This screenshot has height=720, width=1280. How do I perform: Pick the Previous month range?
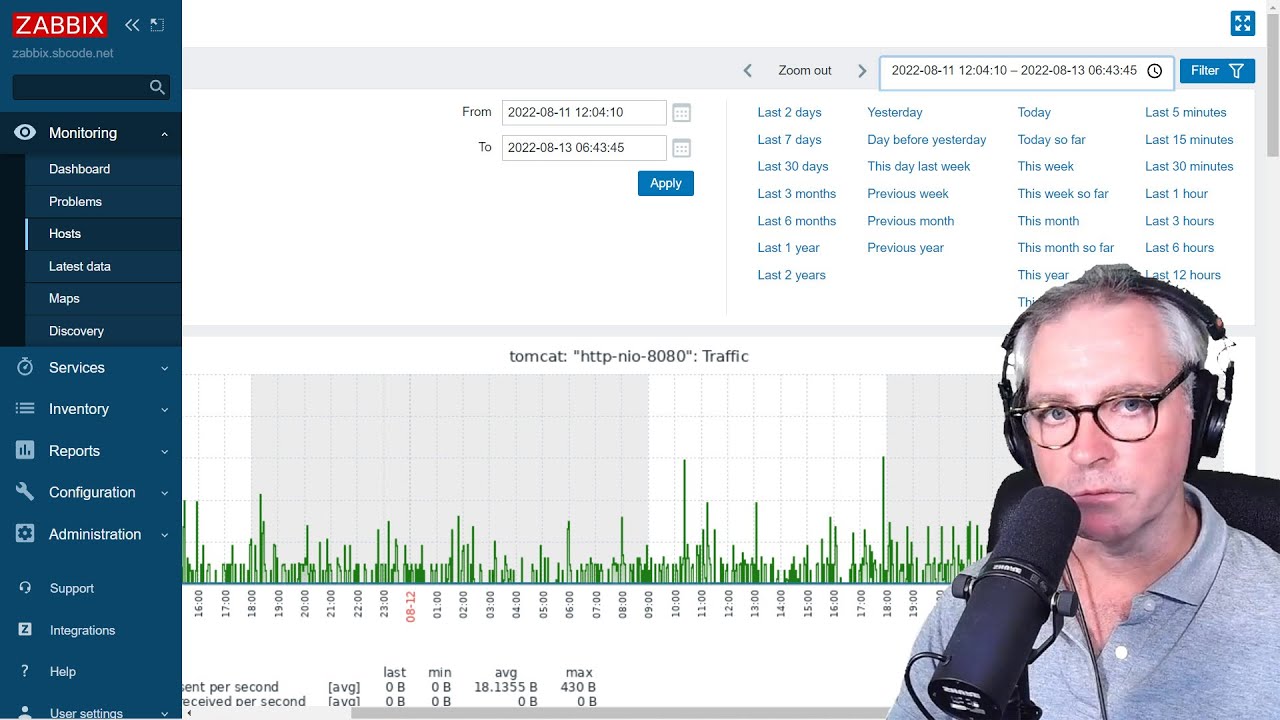911,220
